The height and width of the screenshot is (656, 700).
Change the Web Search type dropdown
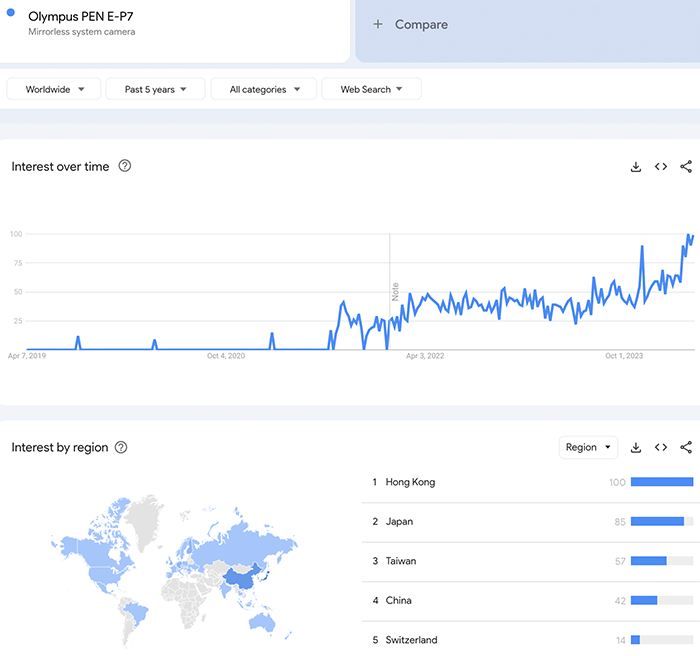pos(371,89)
